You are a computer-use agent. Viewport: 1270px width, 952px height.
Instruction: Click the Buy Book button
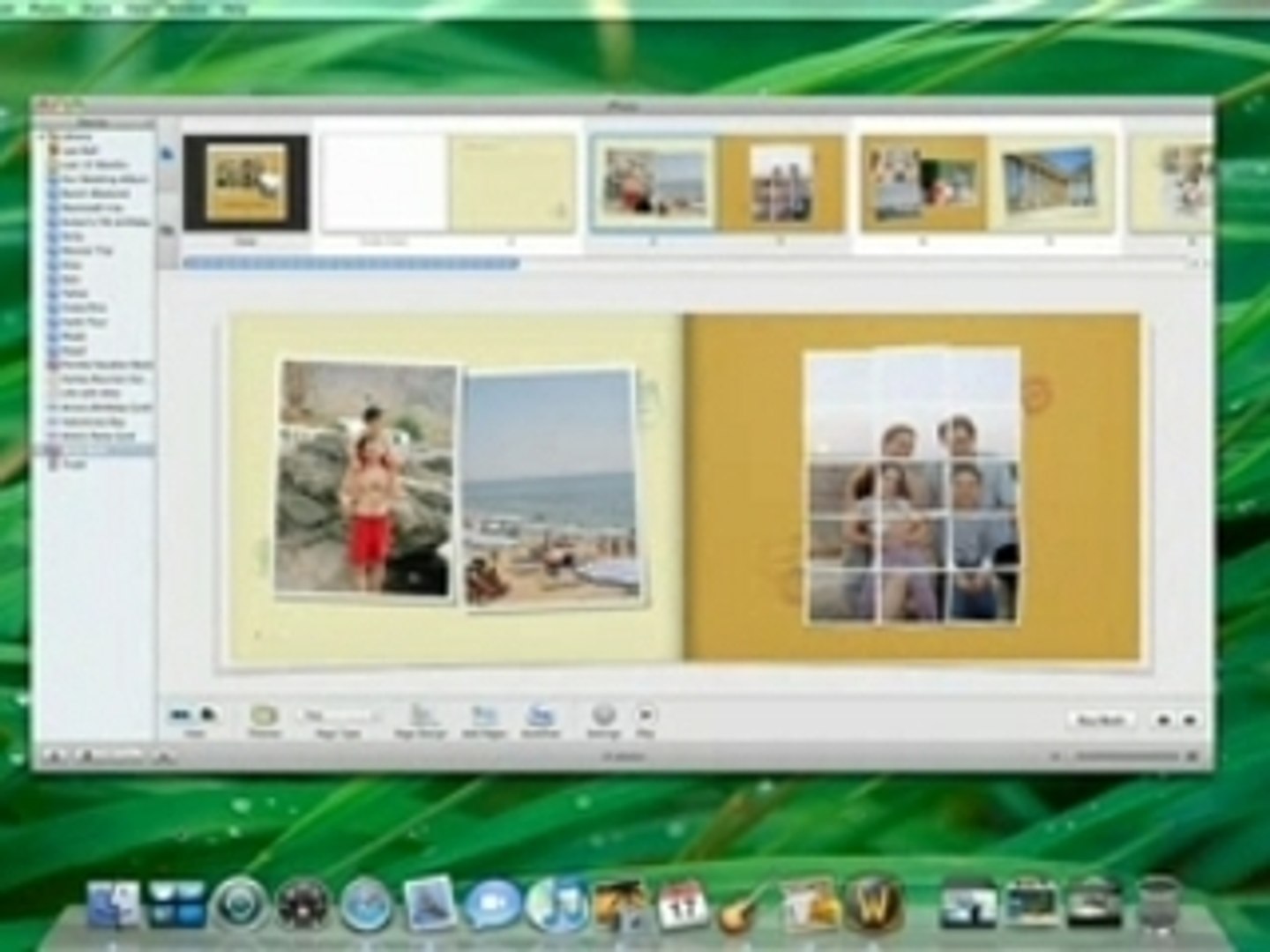[x=1101, y=720]
